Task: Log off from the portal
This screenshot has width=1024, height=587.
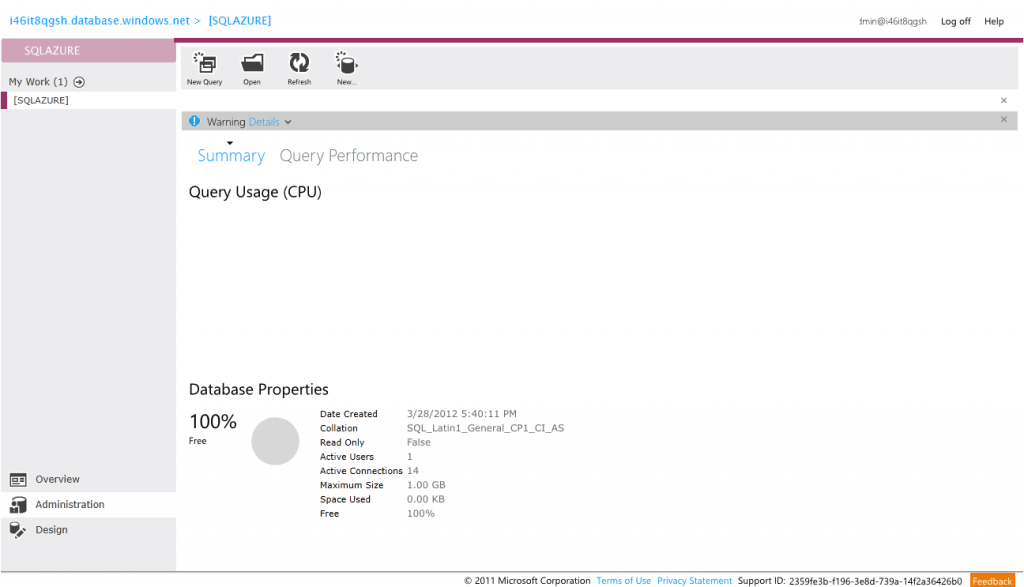Action: [x=955, y=22]
